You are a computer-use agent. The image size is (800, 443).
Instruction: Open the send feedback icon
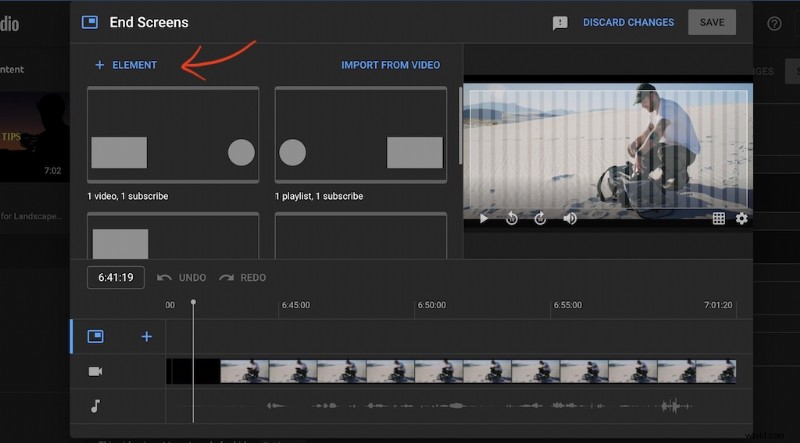[x=560, y=23]
